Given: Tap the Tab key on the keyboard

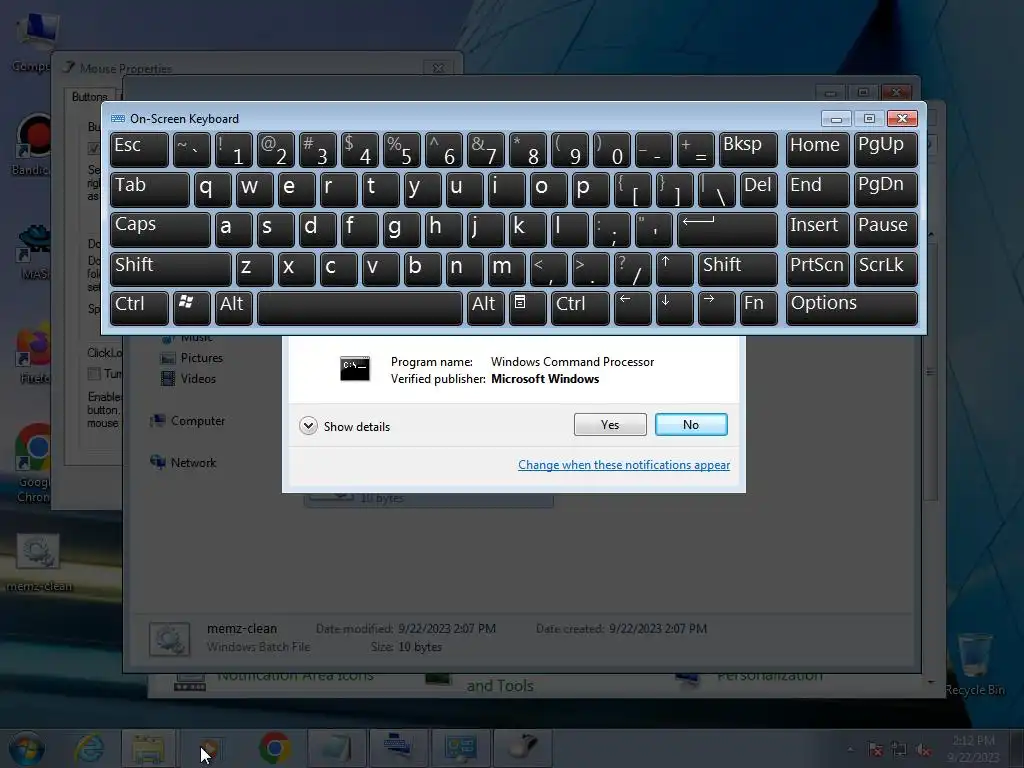Looking at the screenshot, I should tap(150, 189).
